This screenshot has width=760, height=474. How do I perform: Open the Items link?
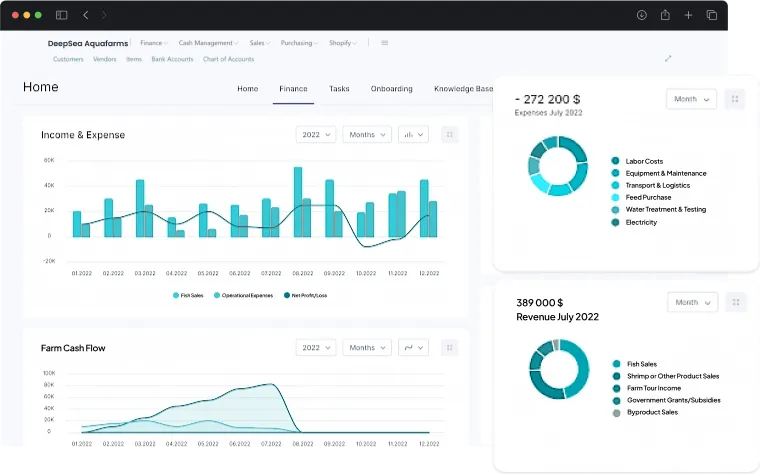(x=134, y=59)
